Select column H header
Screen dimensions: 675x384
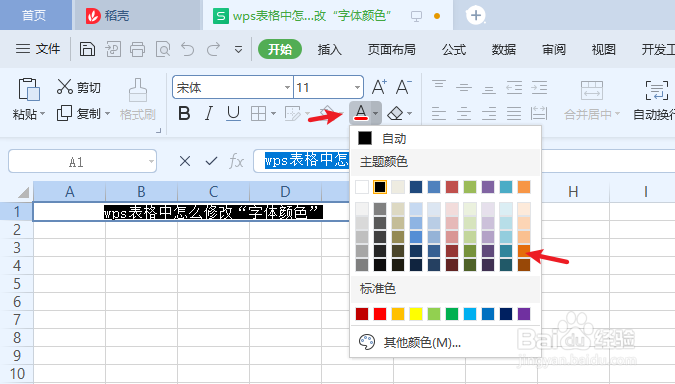573,192
